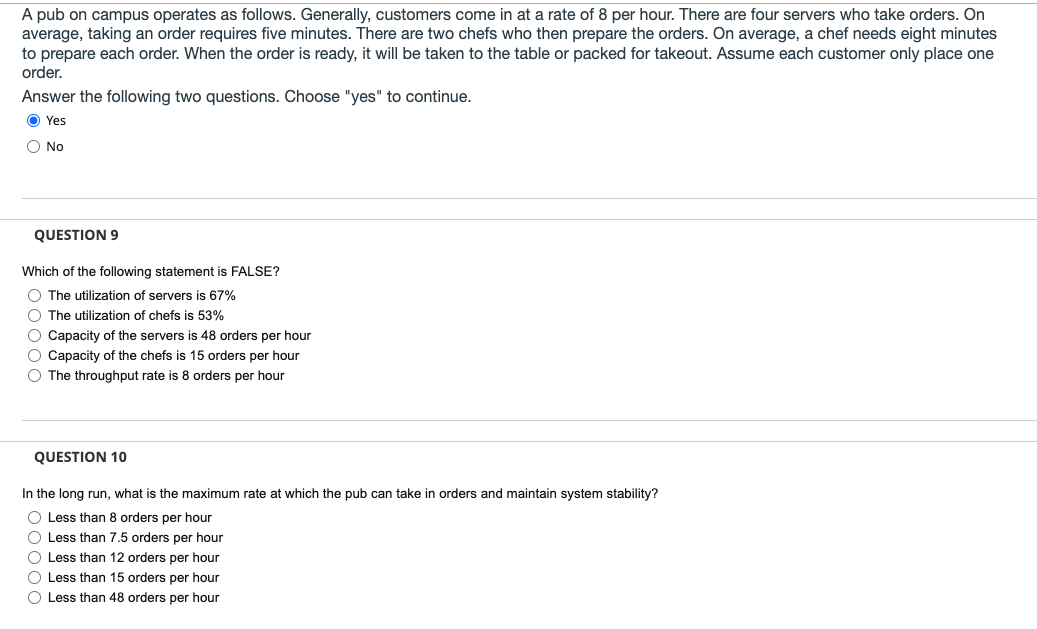Select the Yes radio button
The width and height of the screenshot is (1037, 629).
coord(34,120)
